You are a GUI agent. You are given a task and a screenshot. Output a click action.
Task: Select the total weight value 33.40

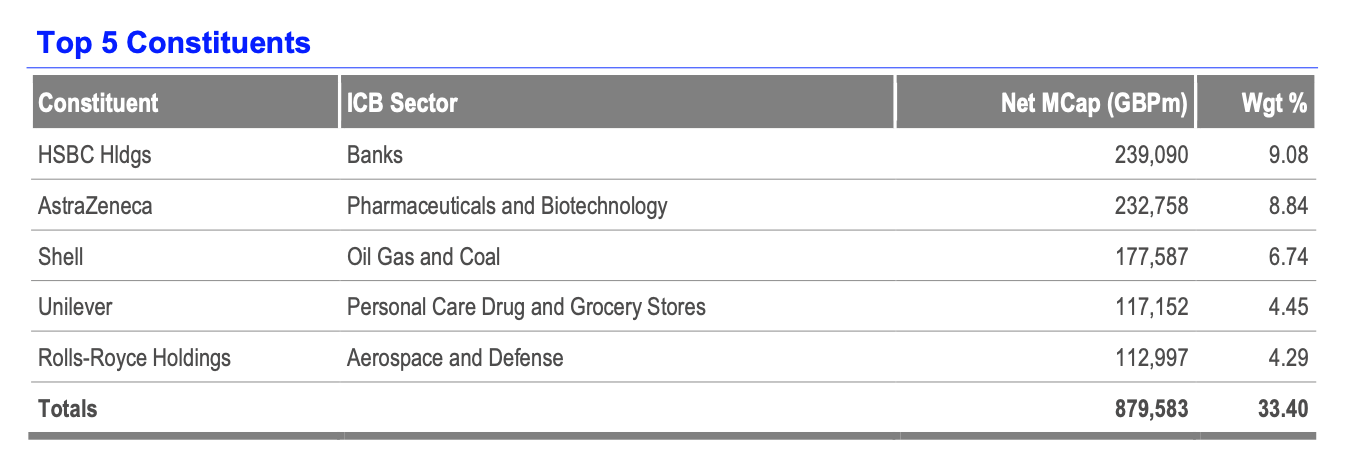click(1282, 408)
